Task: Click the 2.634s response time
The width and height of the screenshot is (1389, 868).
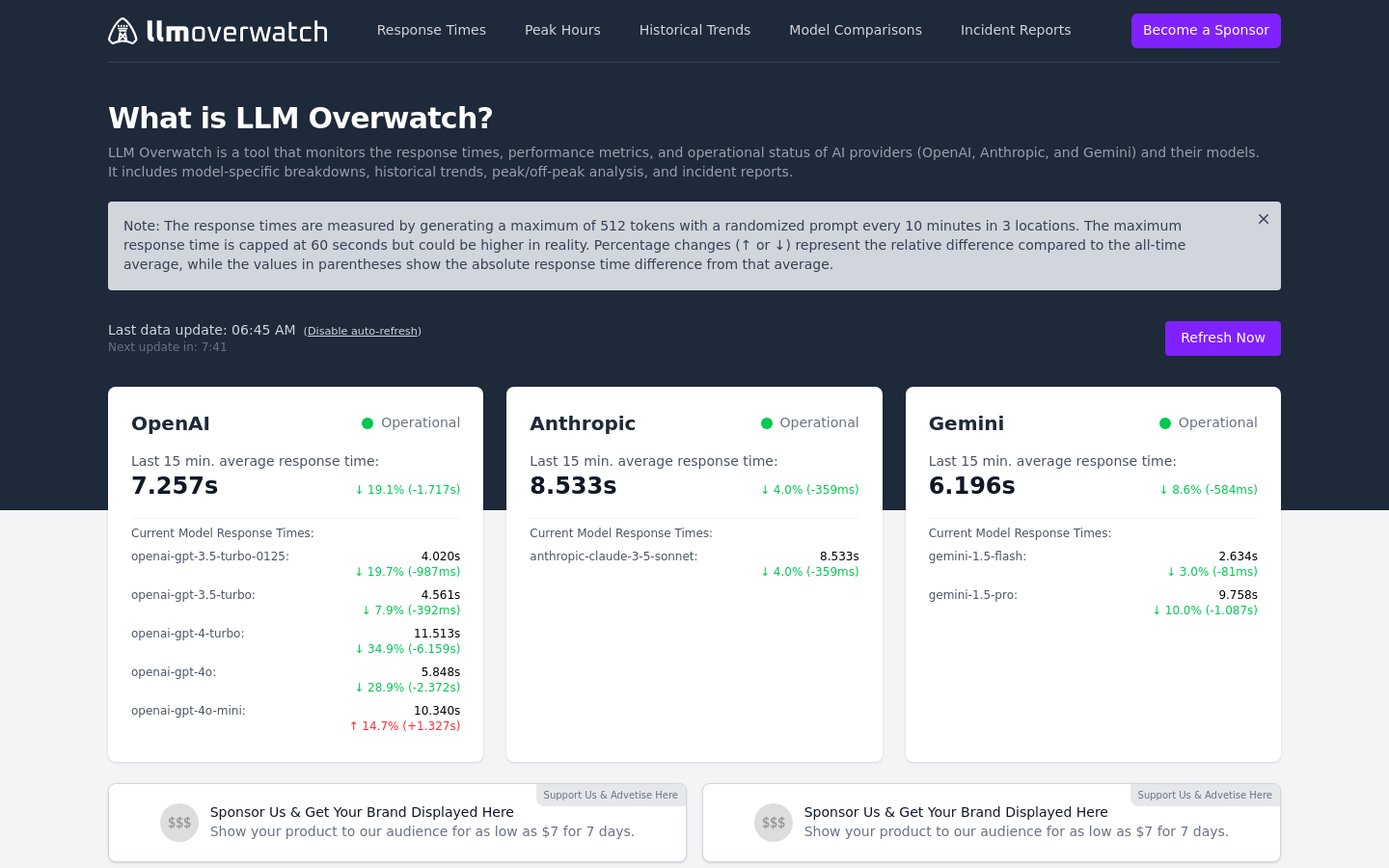Action: 1239,556
